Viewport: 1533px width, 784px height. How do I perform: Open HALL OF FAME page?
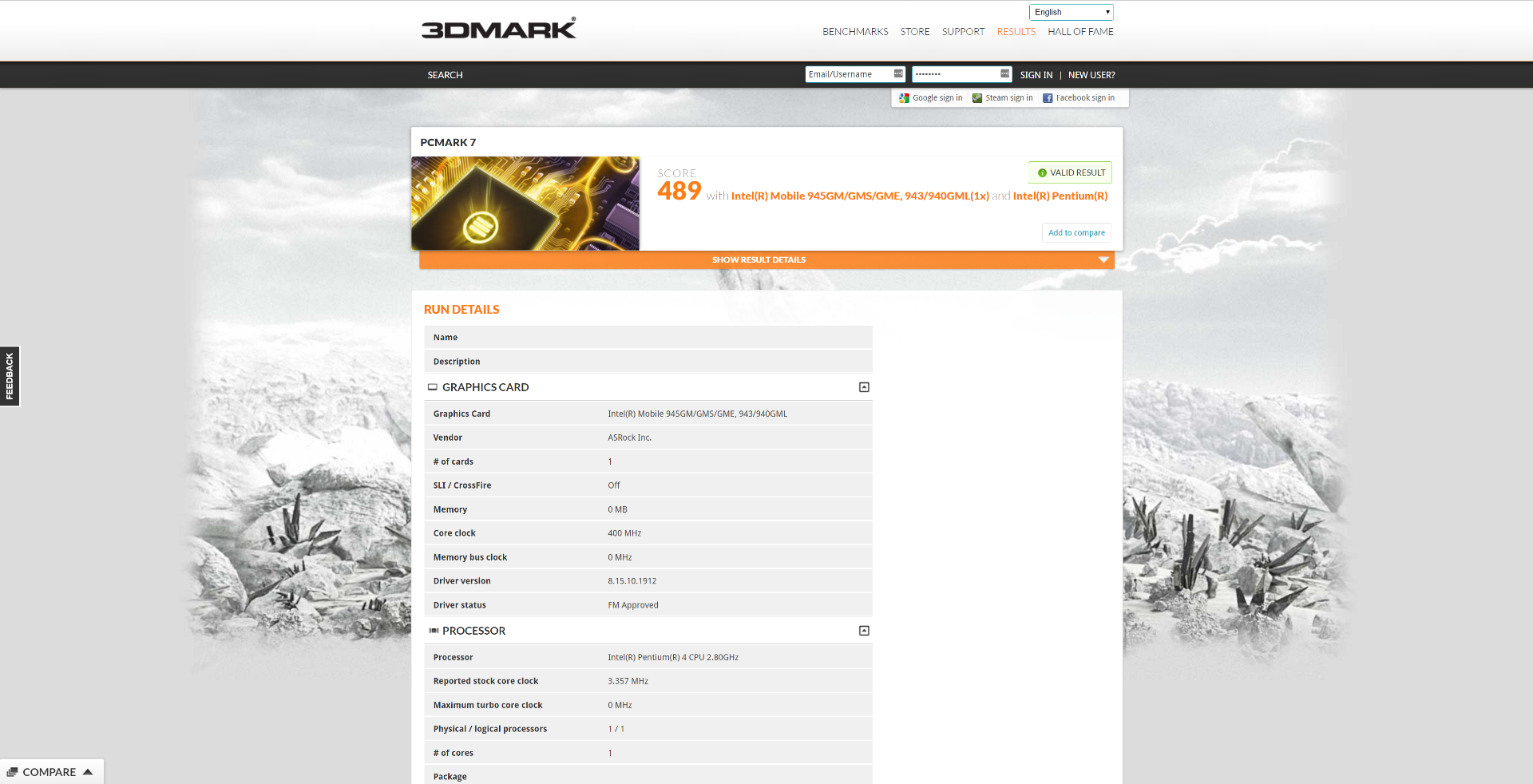pyautogui.click(x=1080, y=32)
